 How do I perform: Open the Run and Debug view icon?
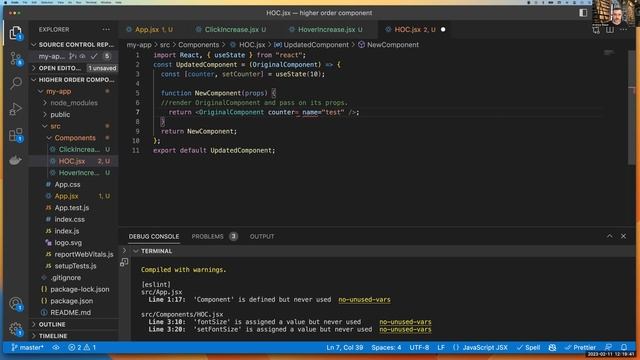tap(16, 109)
